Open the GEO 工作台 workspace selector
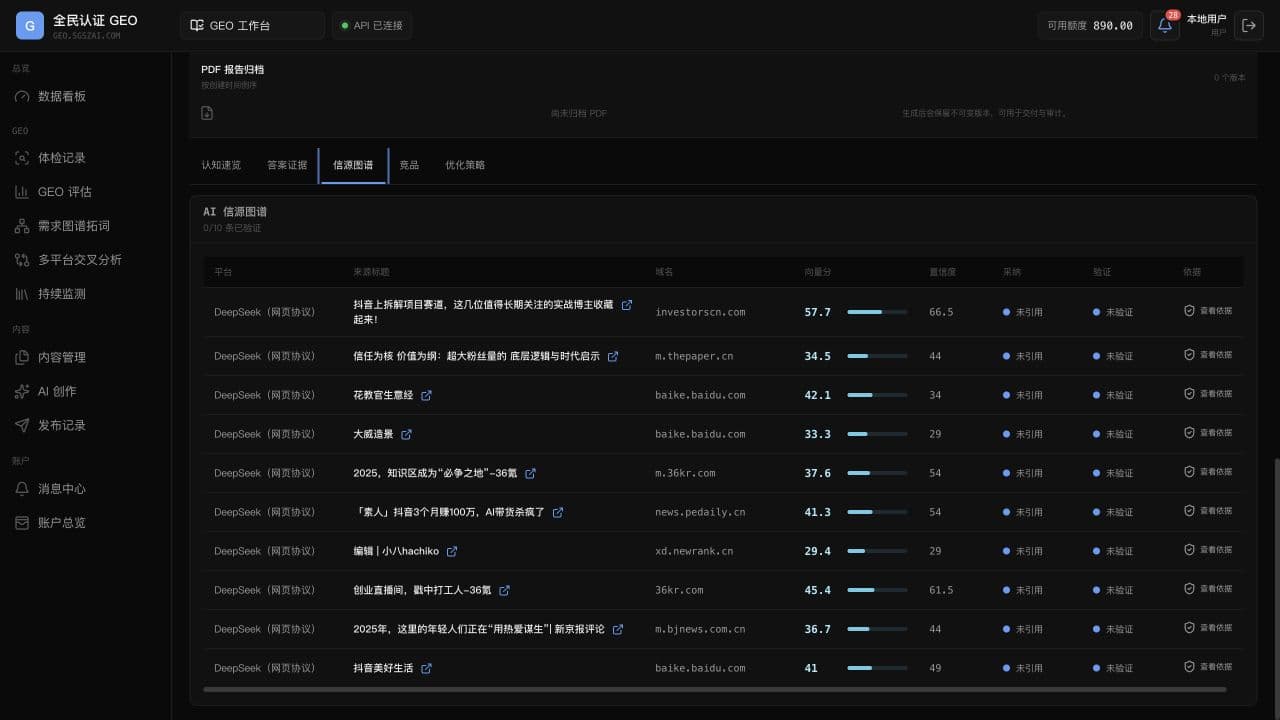1280x720 pixels. [252, 25]
